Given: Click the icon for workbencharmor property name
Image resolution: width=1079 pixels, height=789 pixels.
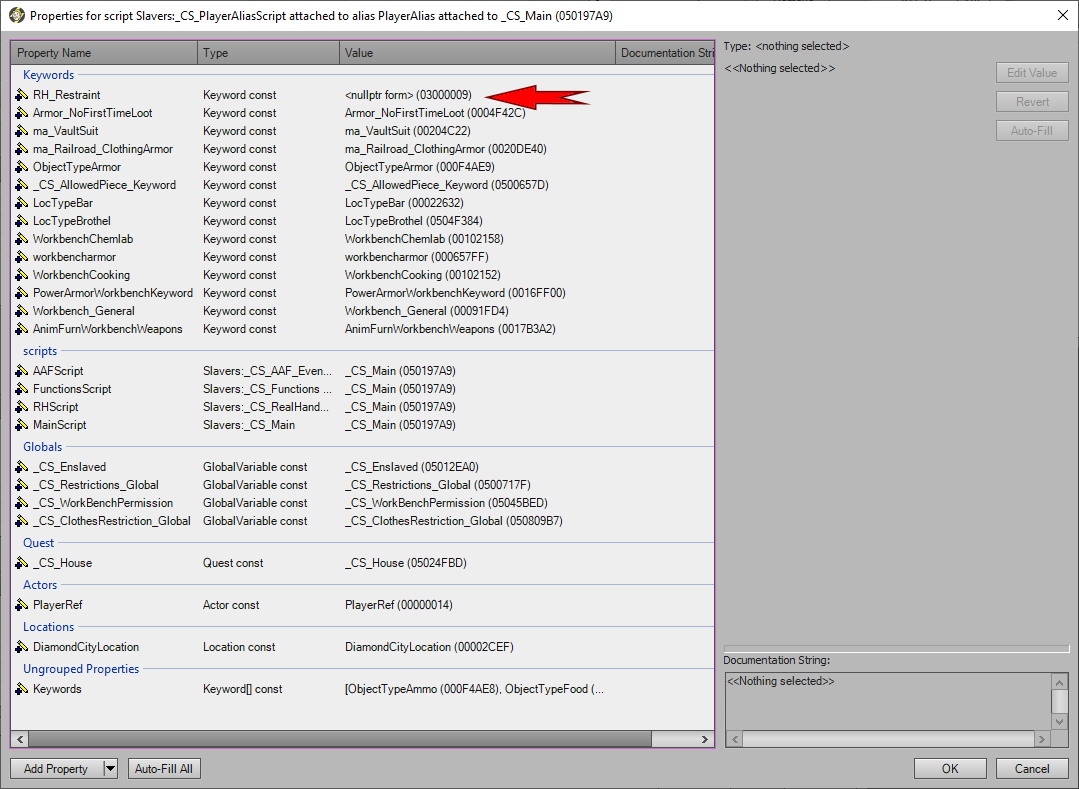Looking at the screenshot, I should (x=21, y=257).
